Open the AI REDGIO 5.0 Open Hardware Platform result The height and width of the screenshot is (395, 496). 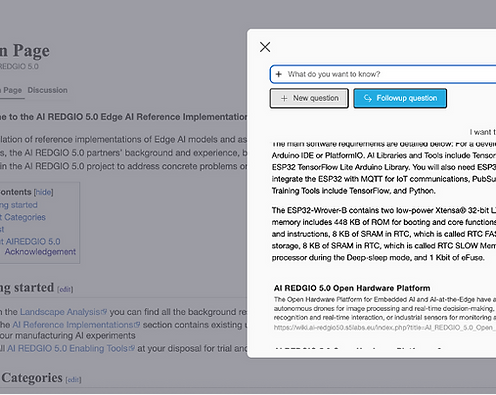point(352,288)
